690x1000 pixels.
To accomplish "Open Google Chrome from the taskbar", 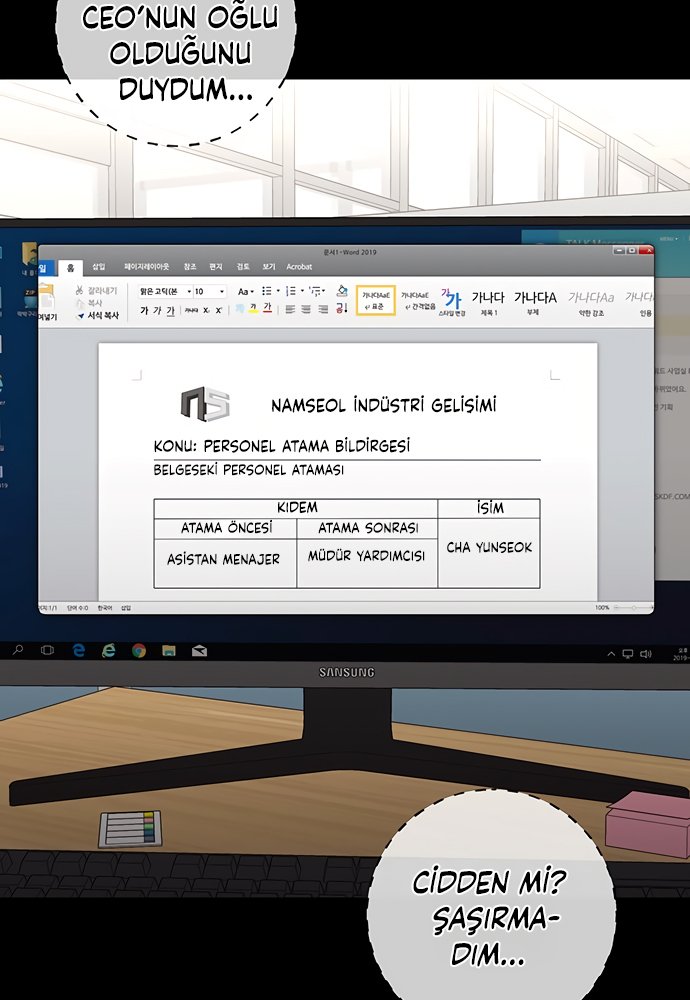I will 139,651.
